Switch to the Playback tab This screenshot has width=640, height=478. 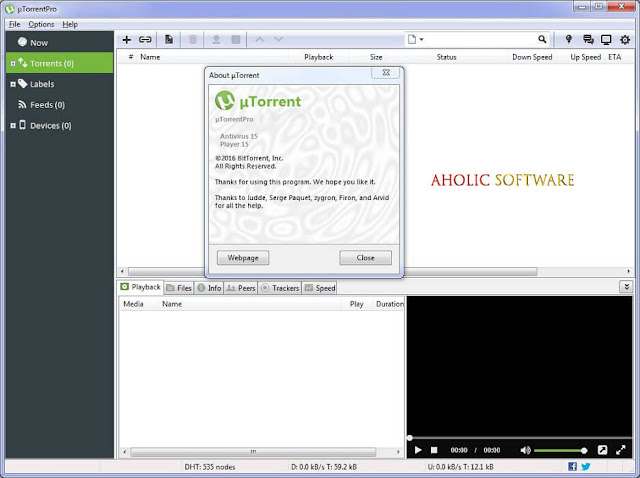(x=140, y=287)
